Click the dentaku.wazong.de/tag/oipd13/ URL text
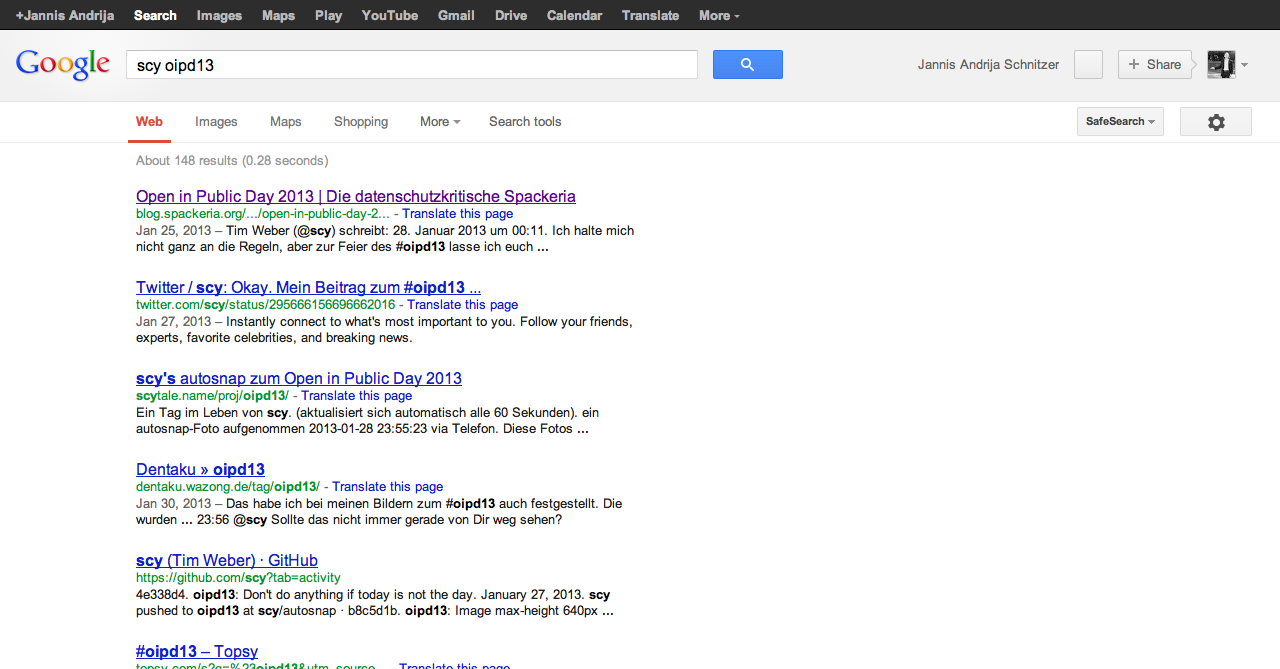1280x669 pixels. [228, 486]
